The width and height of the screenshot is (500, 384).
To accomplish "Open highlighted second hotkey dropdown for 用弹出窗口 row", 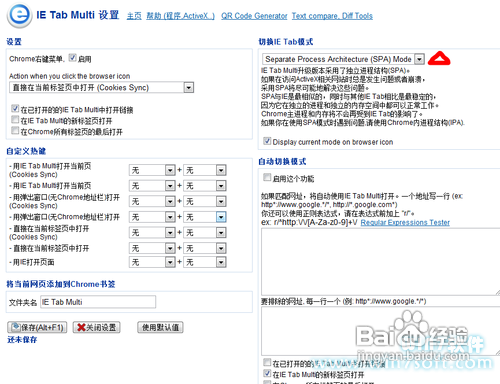I will 205,217.
